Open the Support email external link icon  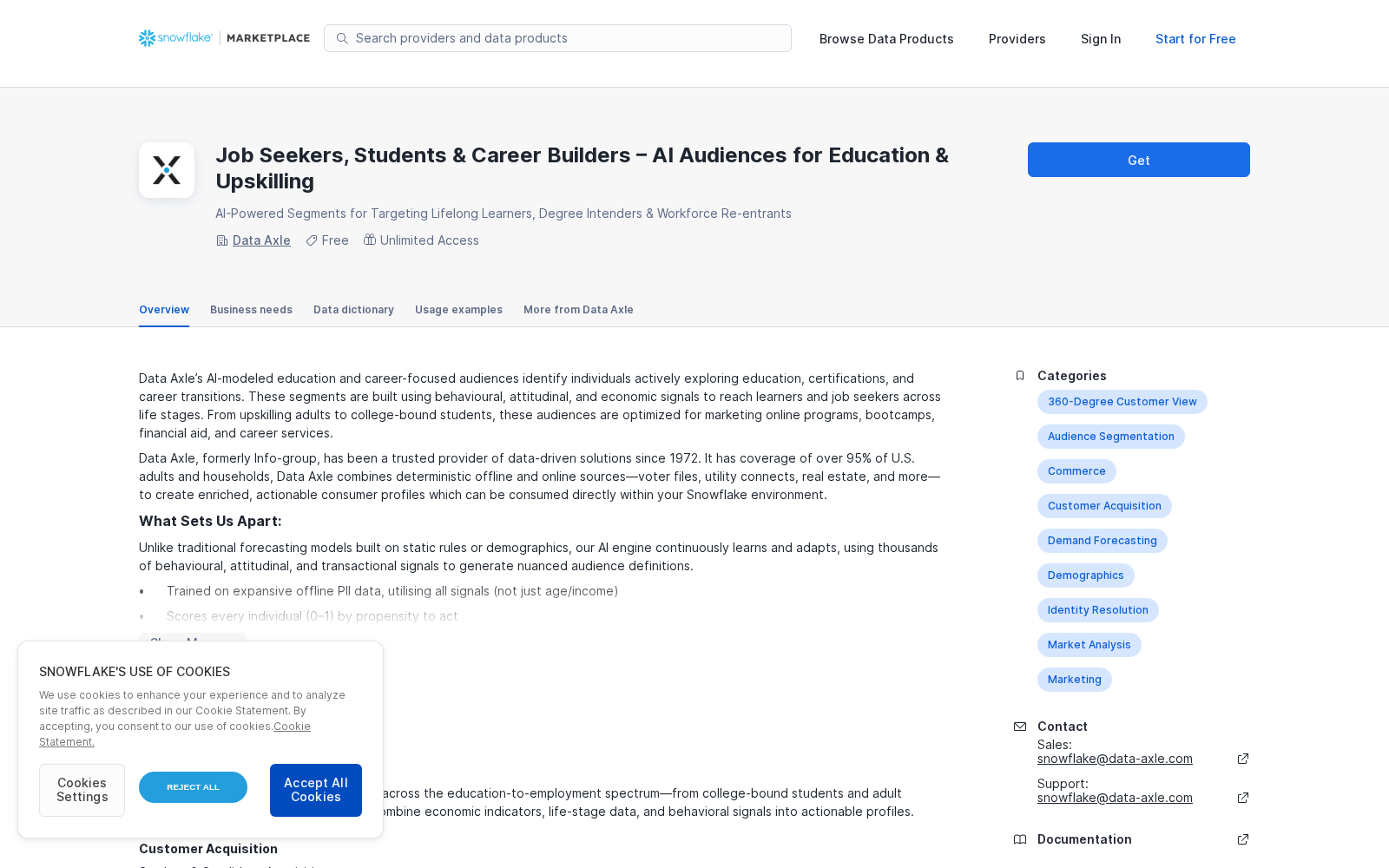(1243, 798)
